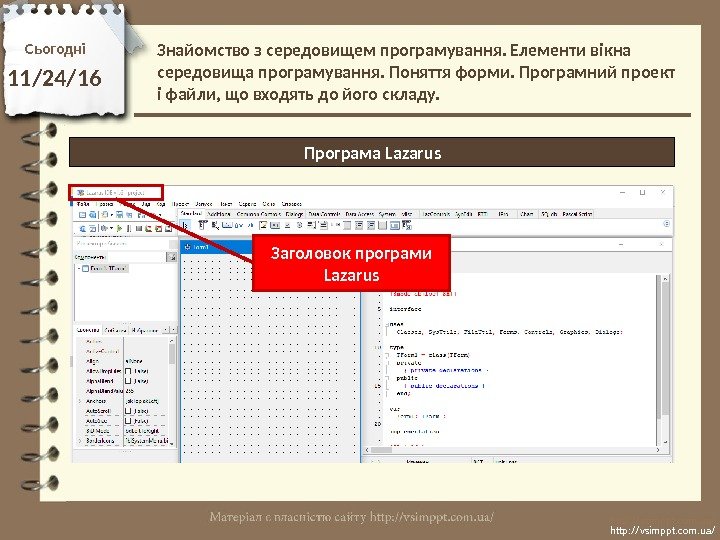Pick the TFrame component icon
The width and height of the screenshot is (720, 540).
(394, 225)
